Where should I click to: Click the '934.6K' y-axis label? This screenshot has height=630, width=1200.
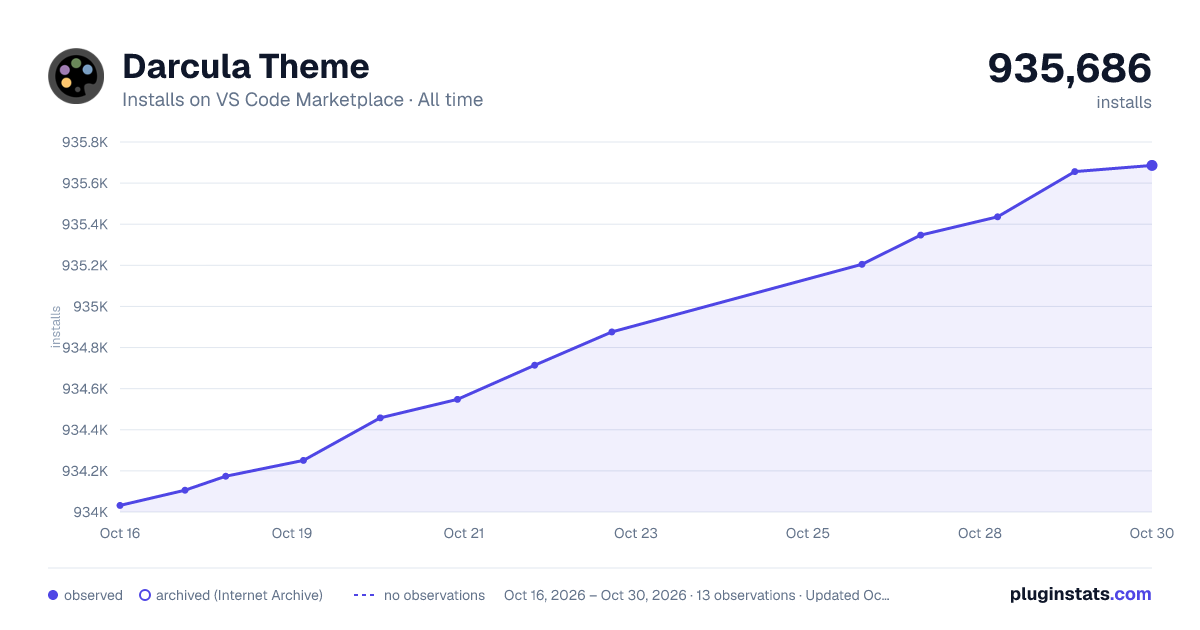coord(85,389)
